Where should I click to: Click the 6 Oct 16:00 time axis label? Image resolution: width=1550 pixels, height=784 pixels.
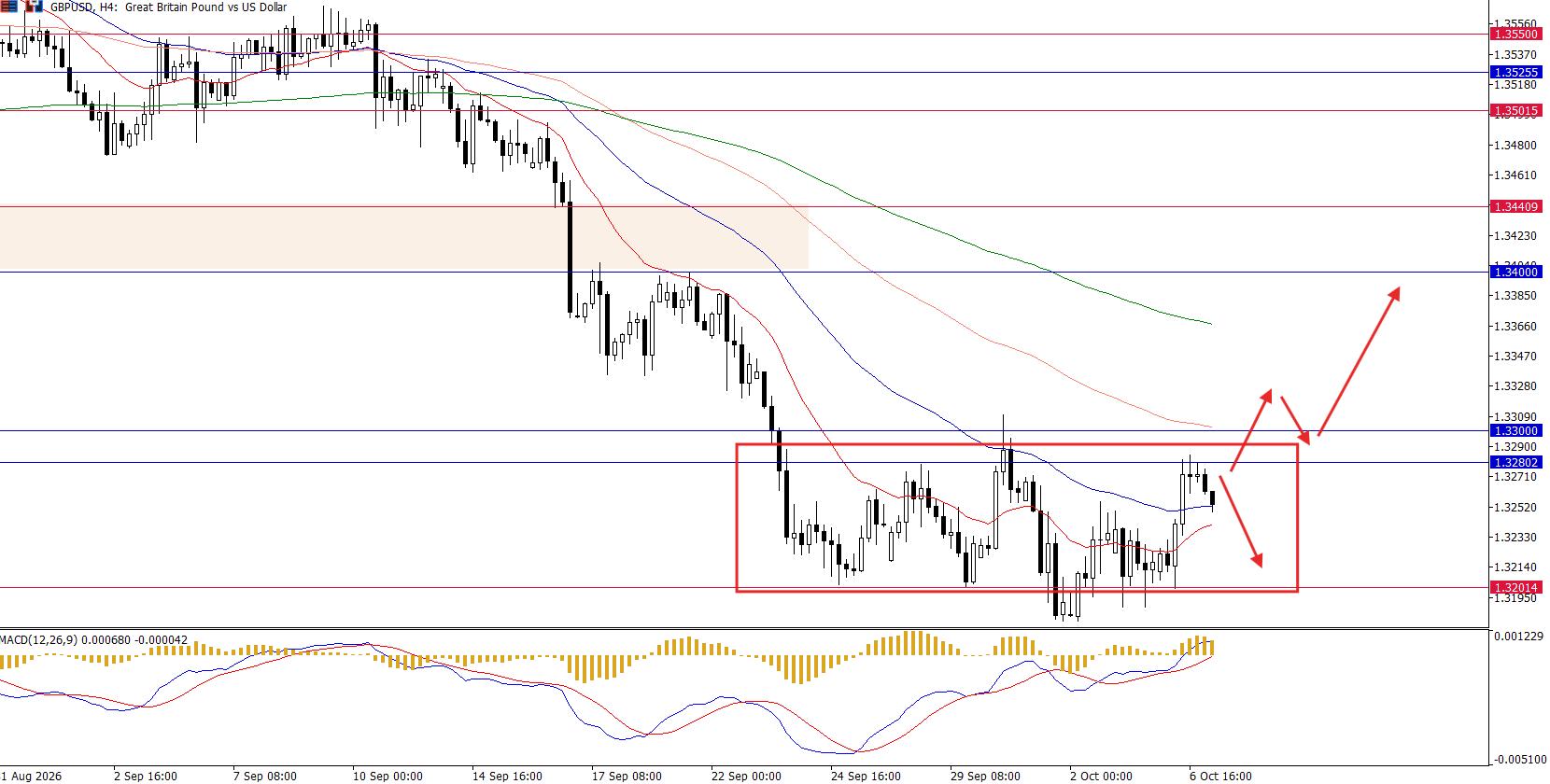coord(1220,776)
